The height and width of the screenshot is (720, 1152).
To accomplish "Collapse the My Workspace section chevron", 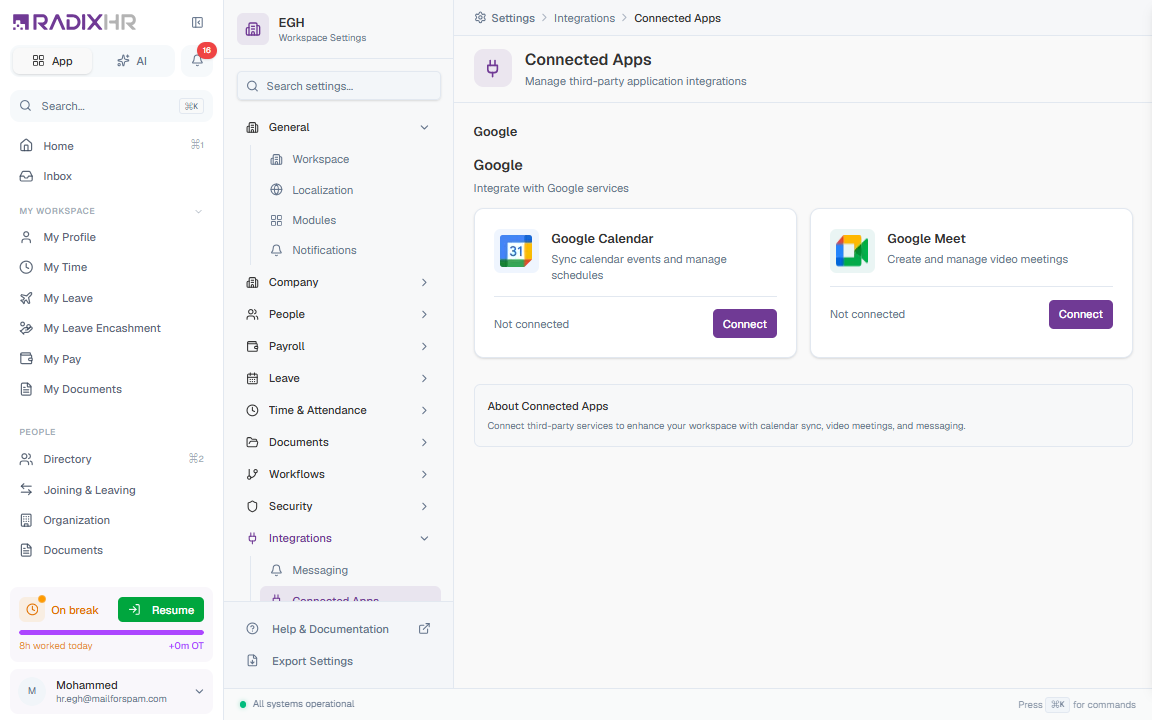I will click(x=198, y=212).
